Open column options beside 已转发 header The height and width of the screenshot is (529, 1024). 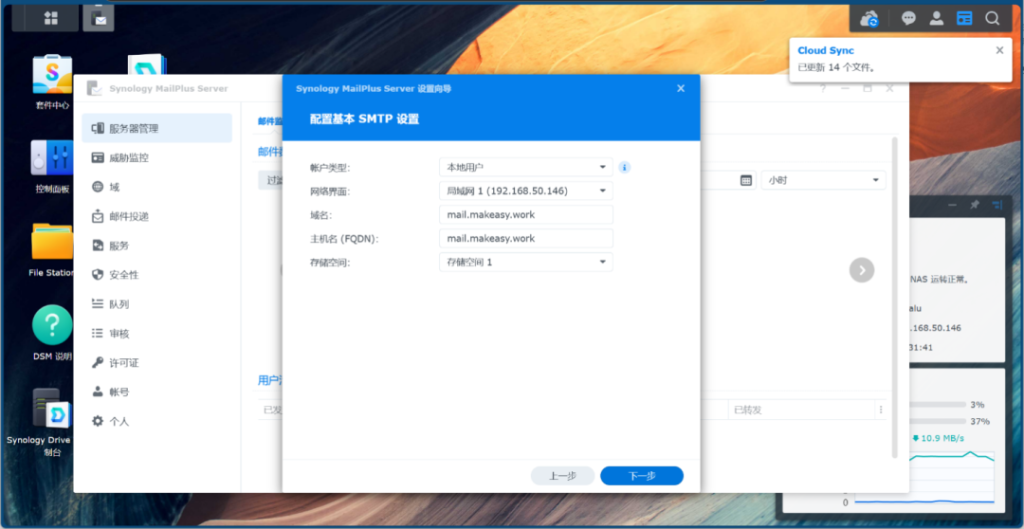pos(880,410)
